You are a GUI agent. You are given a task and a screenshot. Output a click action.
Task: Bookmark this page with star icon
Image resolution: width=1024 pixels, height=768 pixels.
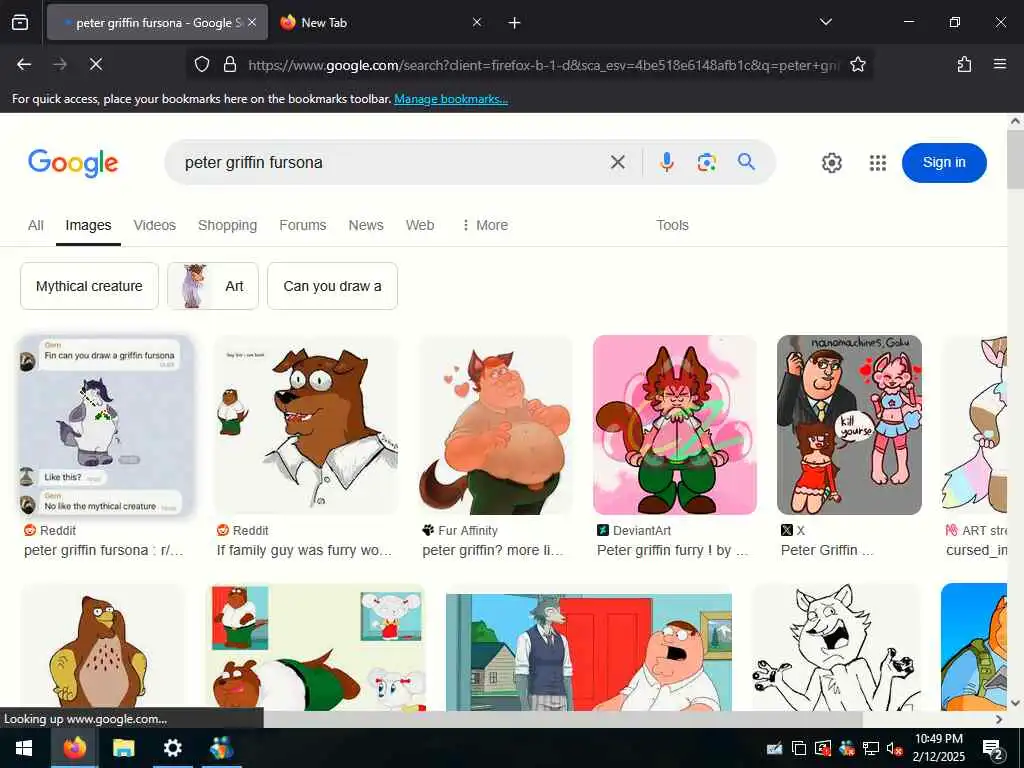(857, 64)
